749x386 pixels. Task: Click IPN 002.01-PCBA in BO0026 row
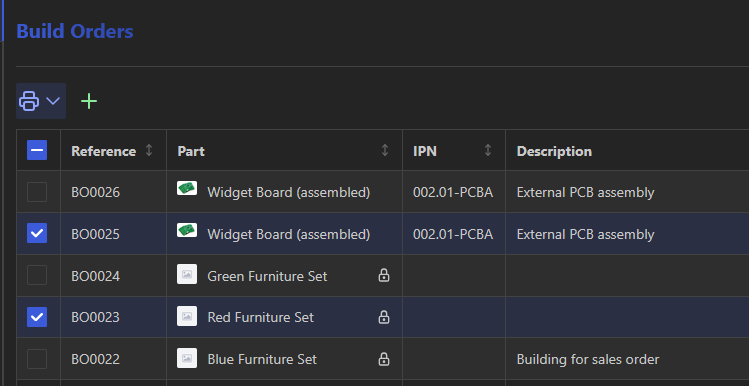coord(453,193)
